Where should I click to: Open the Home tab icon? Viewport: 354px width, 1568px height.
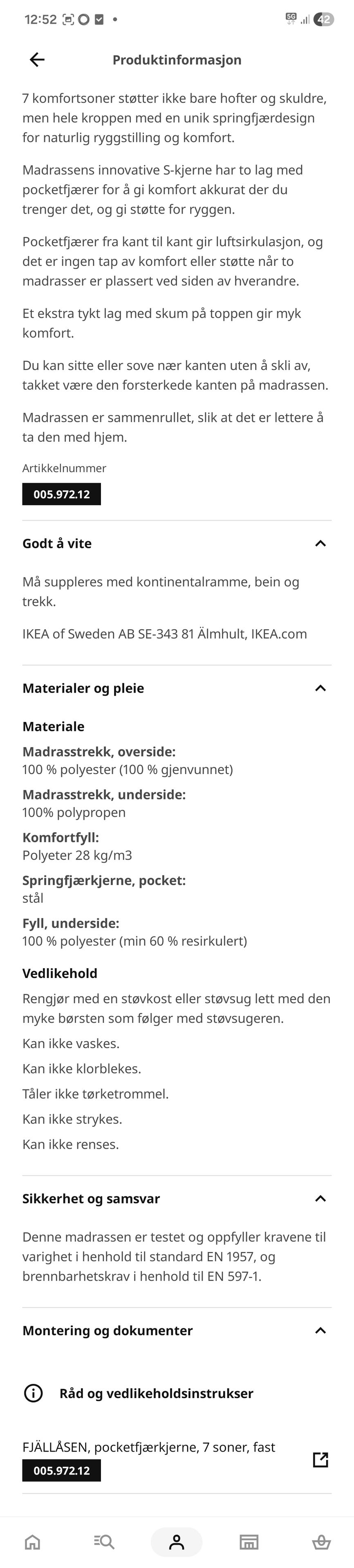[x=32, y=1542]
